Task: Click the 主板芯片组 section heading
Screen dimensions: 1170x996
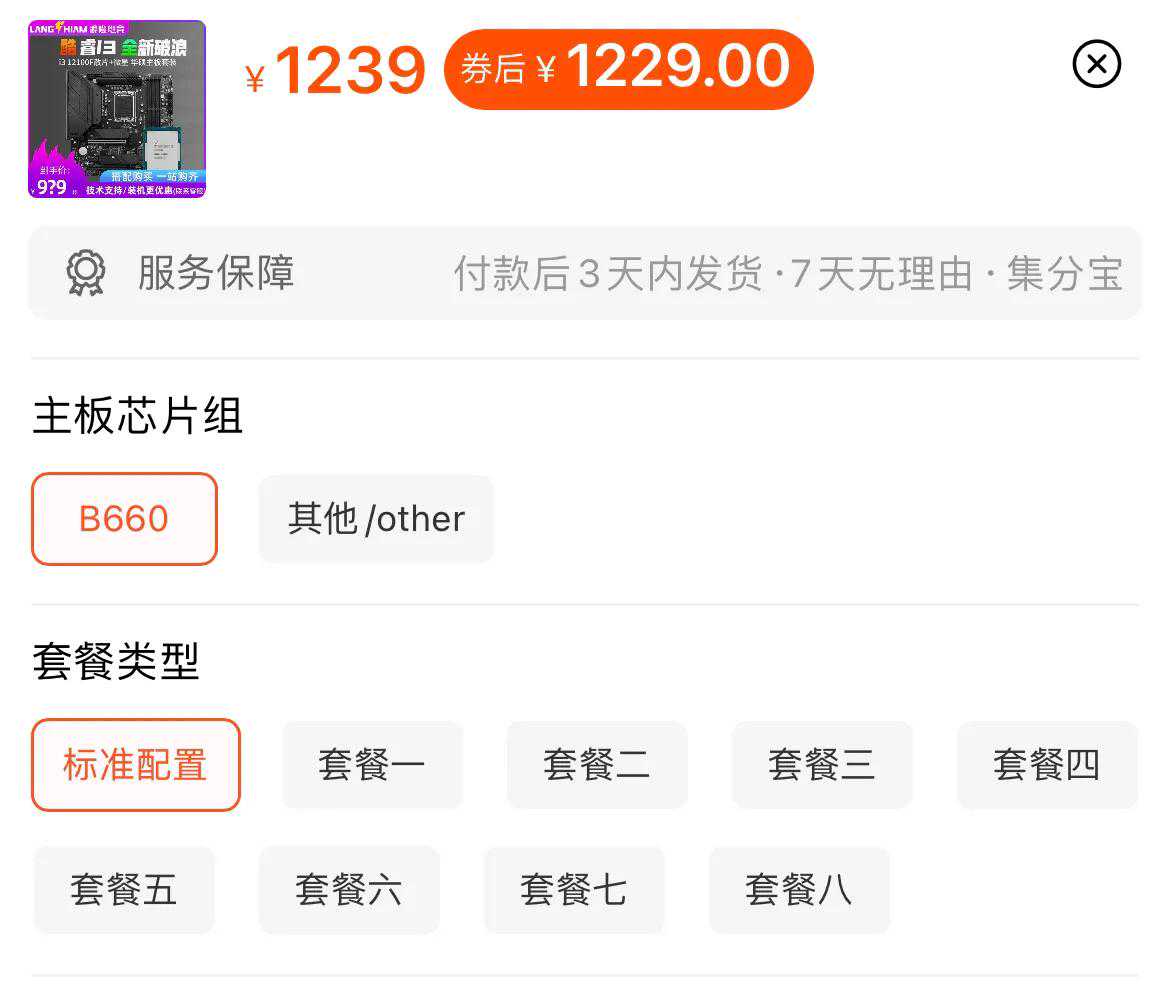Action: click(x=138, y=416)
